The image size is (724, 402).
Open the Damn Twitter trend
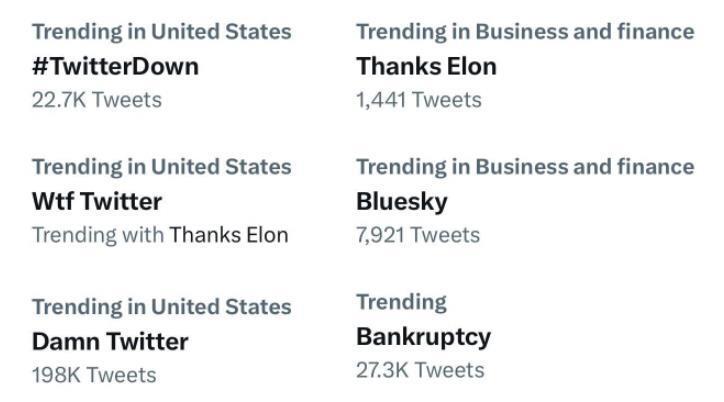pos(110,342)
